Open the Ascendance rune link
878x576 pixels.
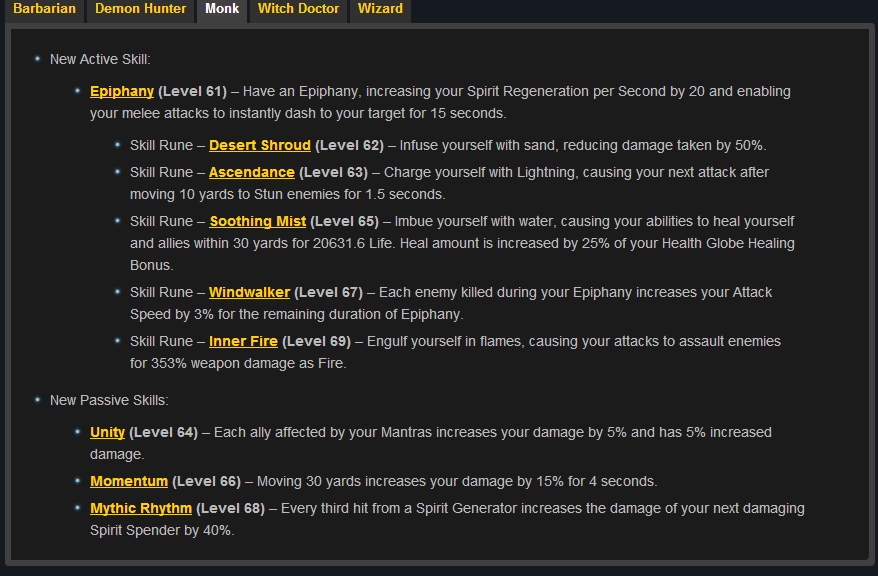point(252,172)
